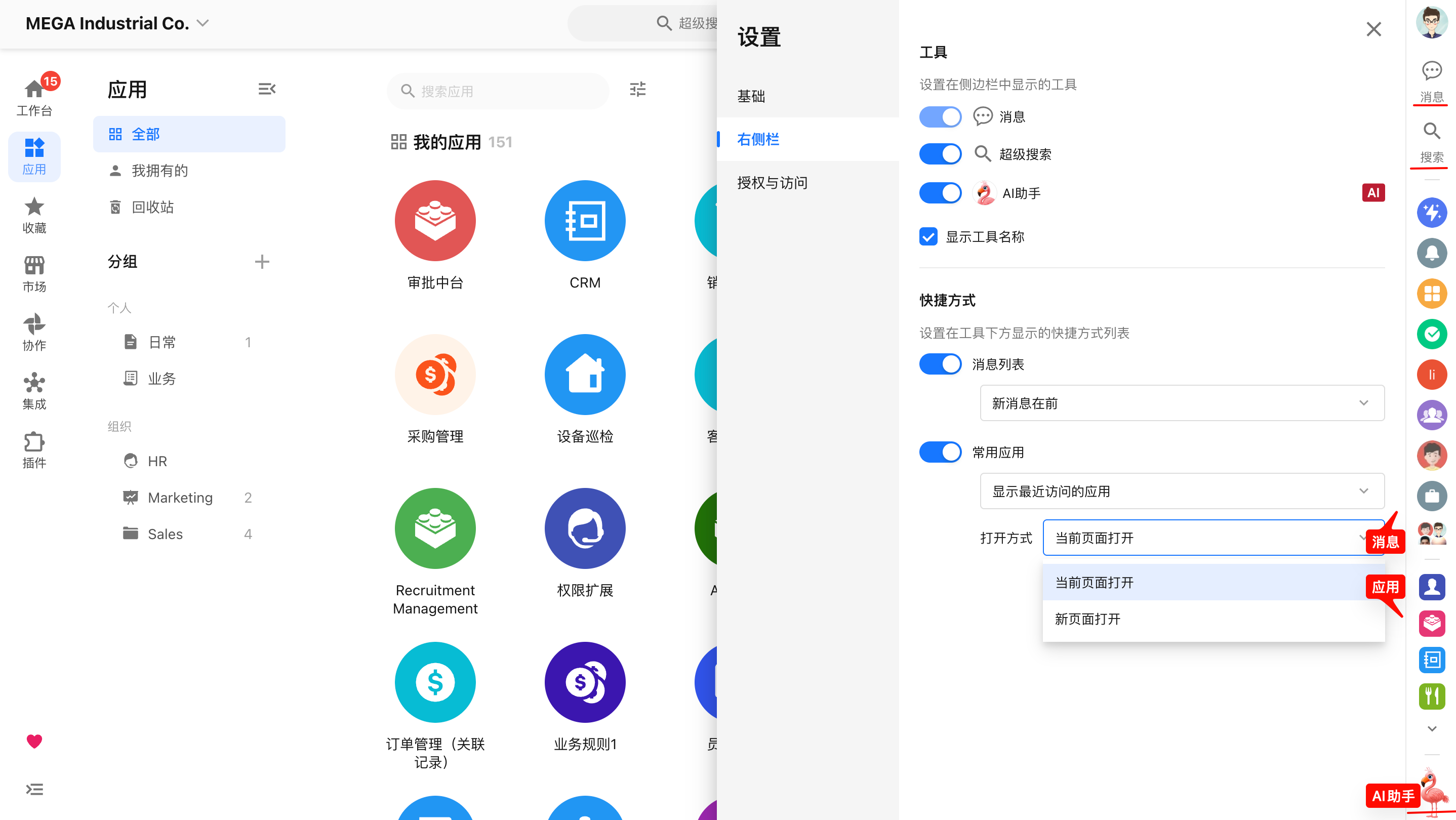Uncheck the 显示工具名称 checkbox
The height and width of the screenshot is (820, 1456).
pos(928,236)
